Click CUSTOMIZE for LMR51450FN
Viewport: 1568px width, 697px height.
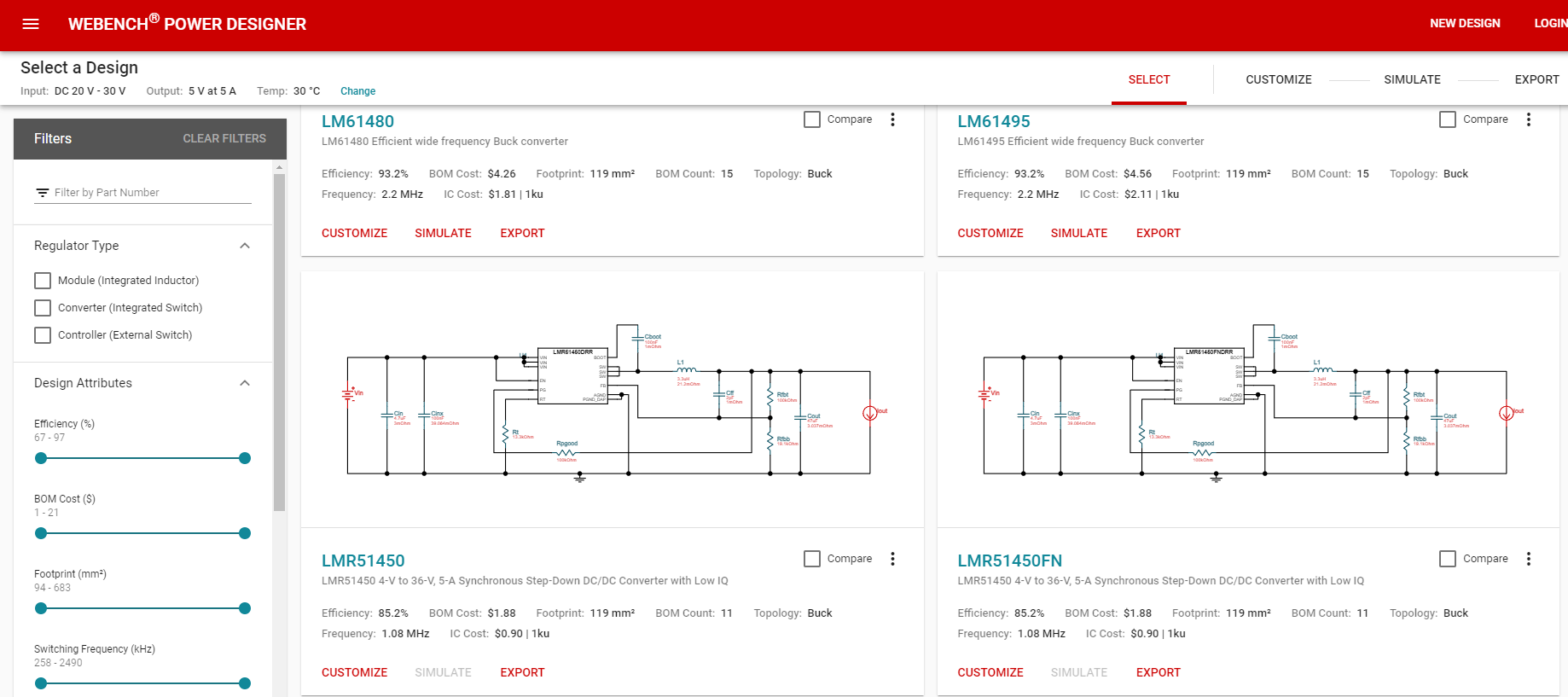click(x=990, y=672)
